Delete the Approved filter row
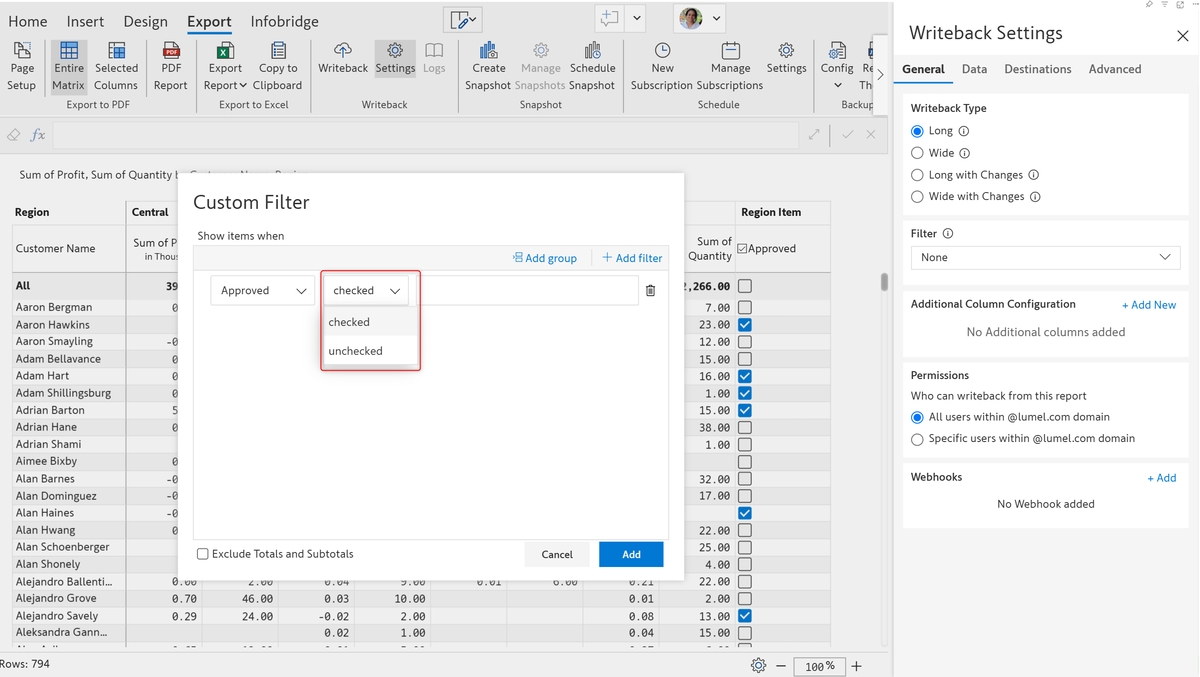Viewport: 1200px width, 677px height. [650, 291]
